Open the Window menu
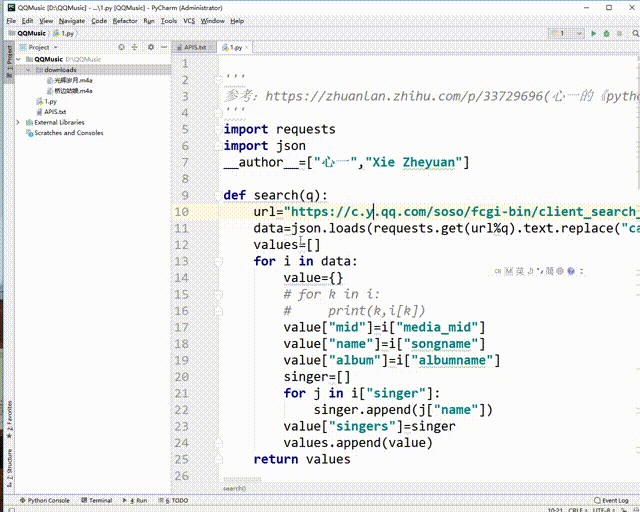 pos(213,21)
